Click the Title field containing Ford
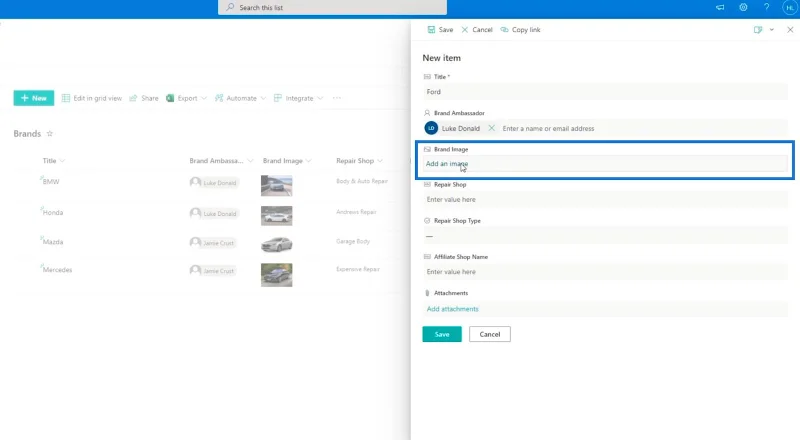The width and height of the screenshot is (800, 440). 605,92
